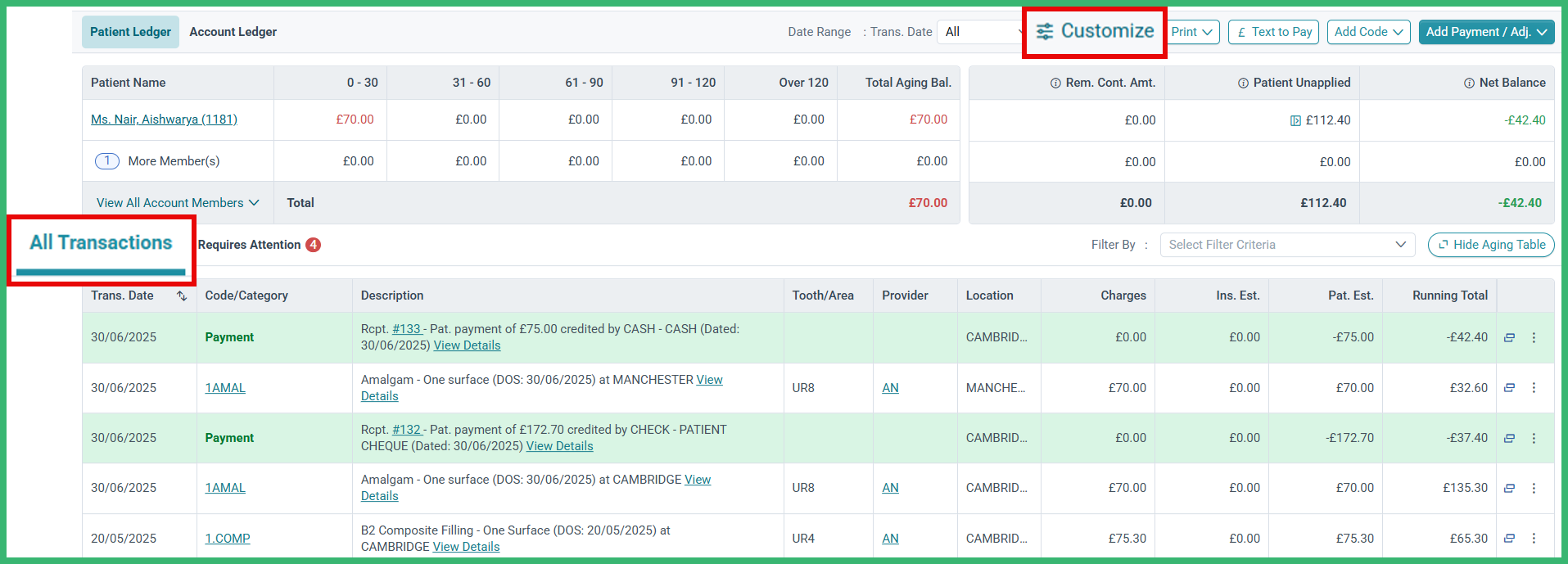Screen dimensions: 1568x564
Task: Click info icon beside Patient Unapplied
Action: pos(1243,83)
